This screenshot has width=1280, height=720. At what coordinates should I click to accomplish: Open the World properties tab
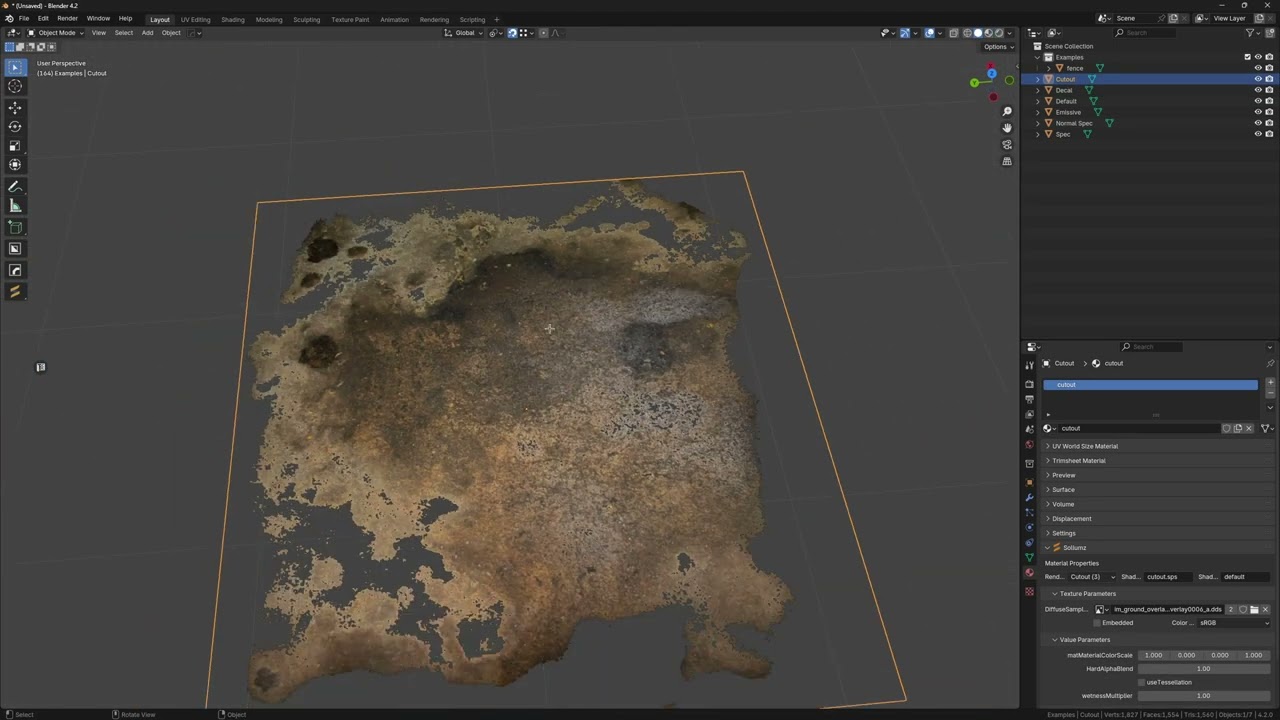(x=1029, y=444)
